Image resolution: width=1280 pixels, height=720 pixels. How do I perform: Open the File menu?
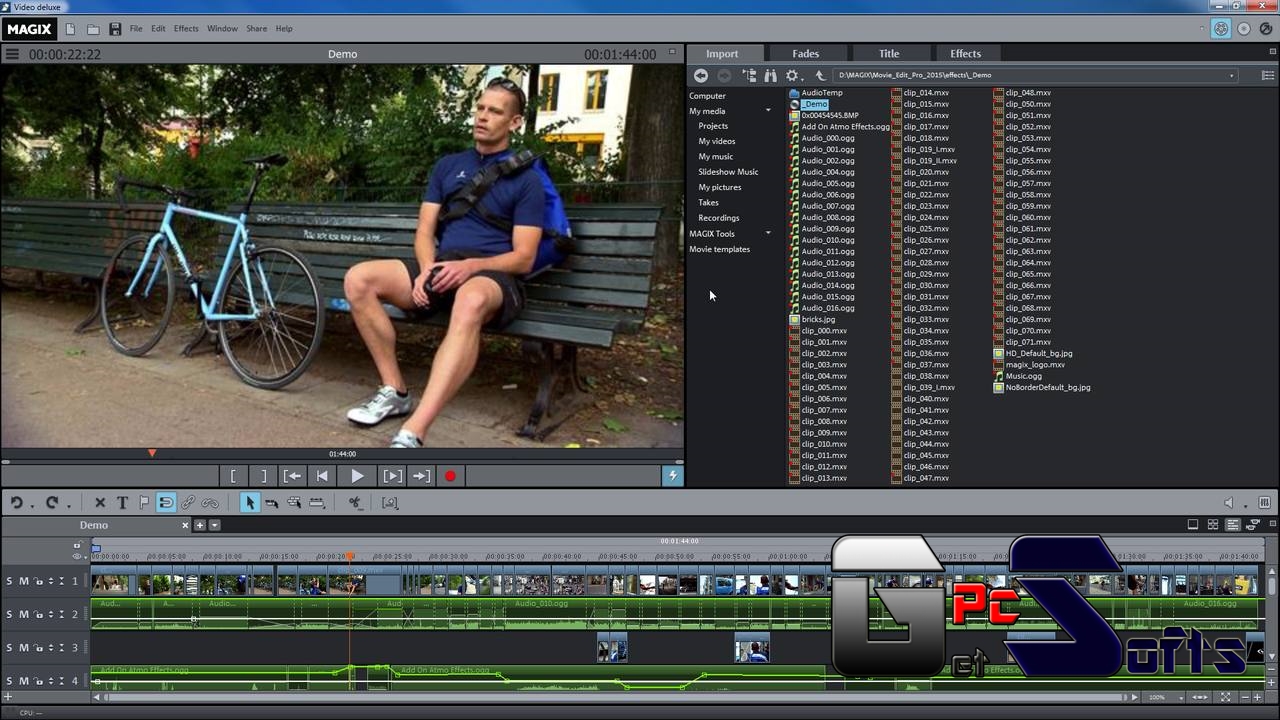click(x=136, y=29)
